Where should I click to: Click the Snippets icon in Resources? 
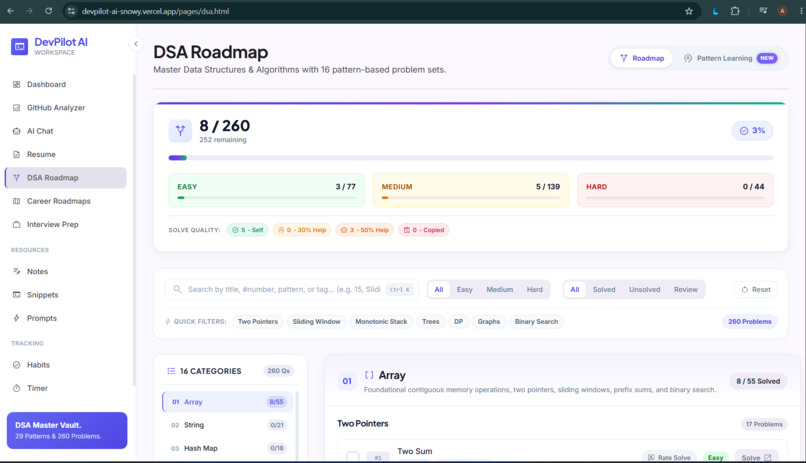16,294
